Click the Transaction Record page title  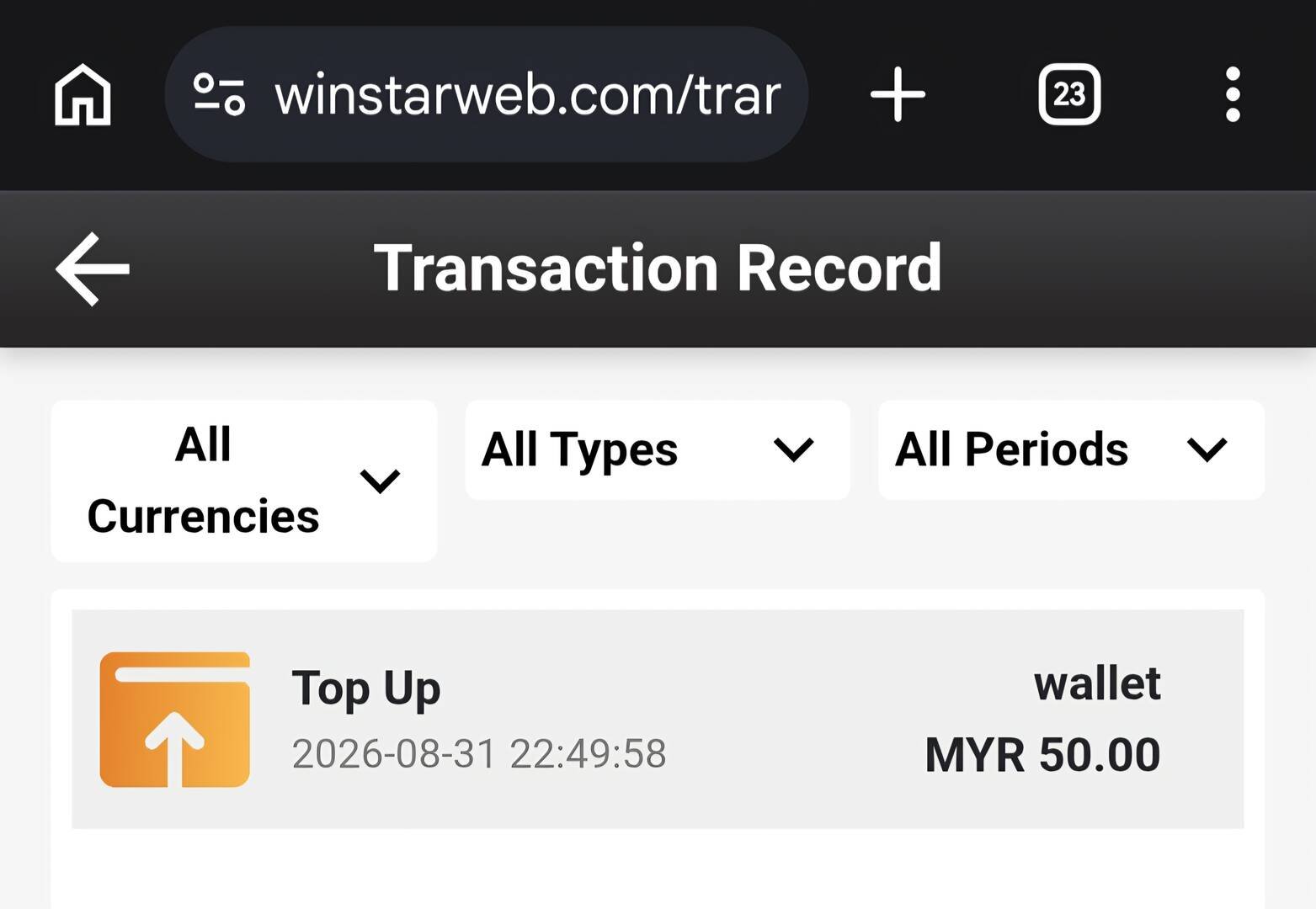click(658, 268)
